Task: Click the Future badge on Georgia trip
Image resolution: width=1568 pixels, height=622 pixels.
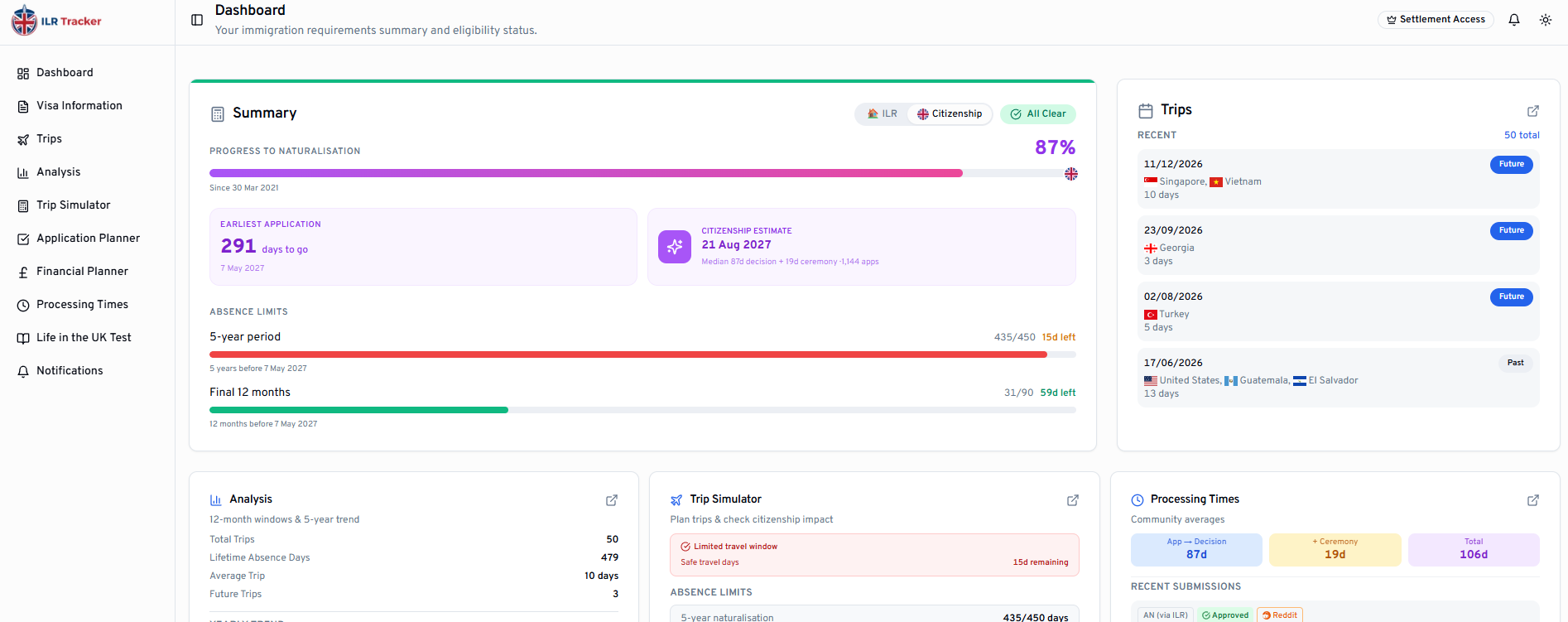Action: point(1512,230)
